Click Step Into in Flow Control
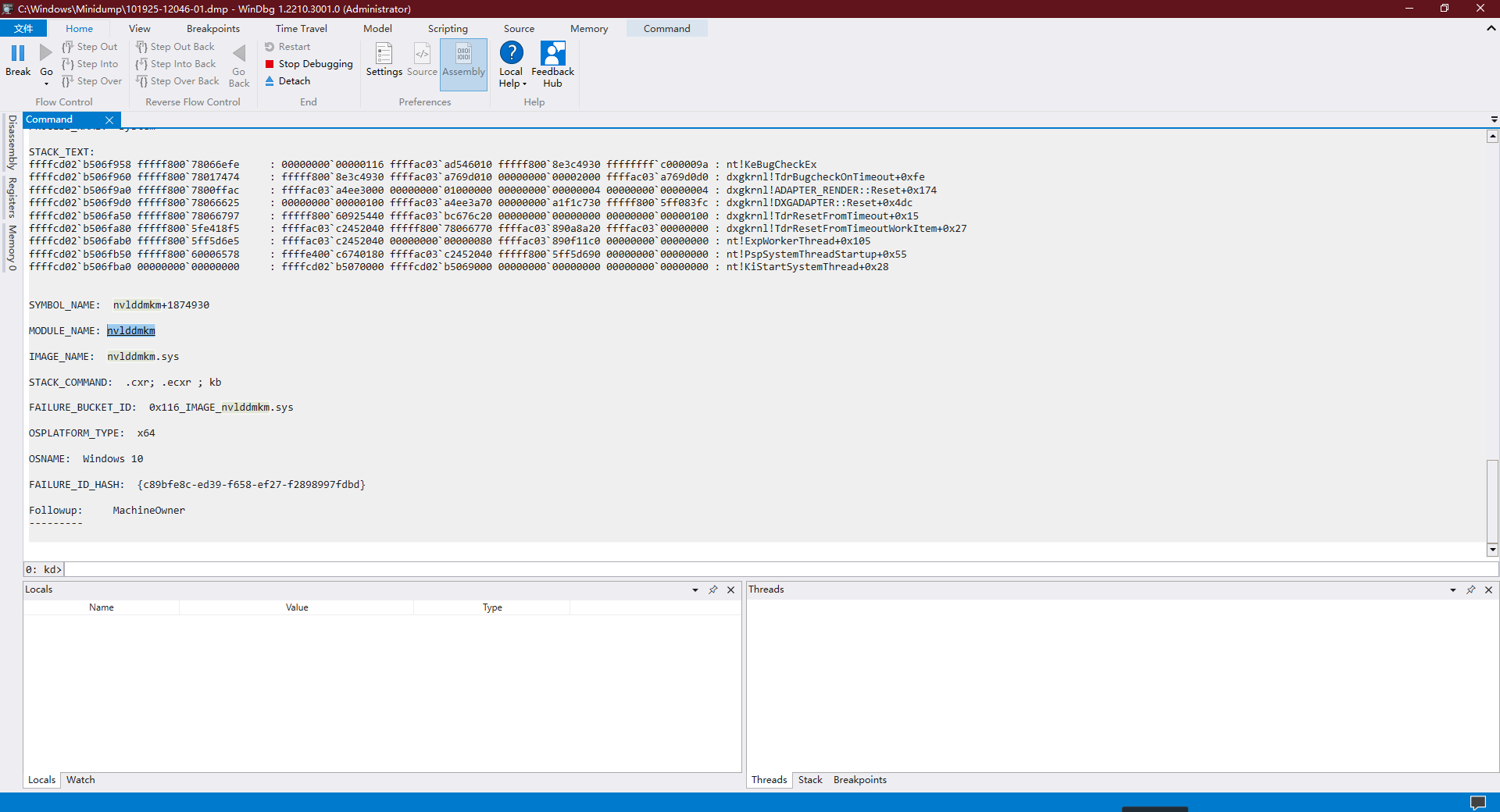1500x812 pixels. (90, 64)
